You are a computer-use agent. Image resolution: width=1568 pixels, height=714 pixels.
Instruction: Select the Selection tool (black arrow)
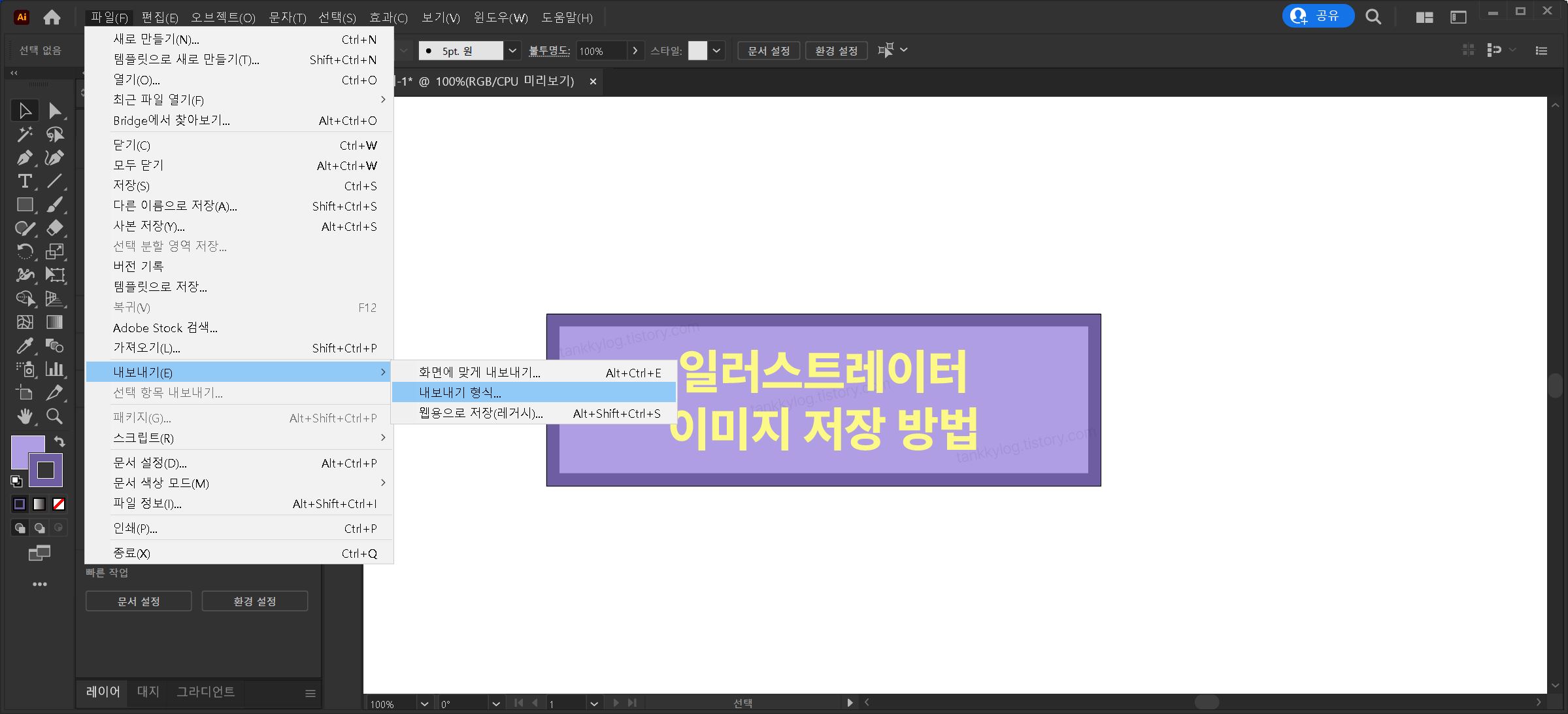click(25, 110)
